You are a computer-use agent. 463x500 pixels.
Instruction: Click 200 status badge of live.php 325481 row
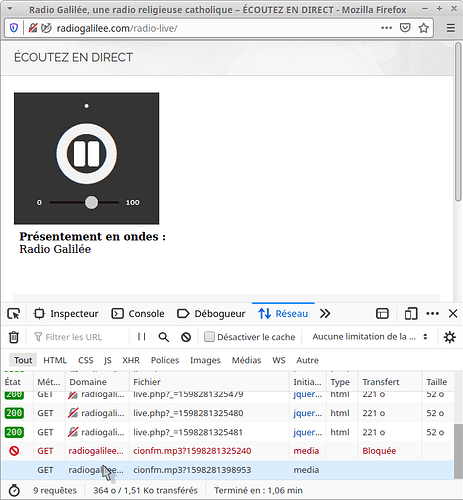14,432
